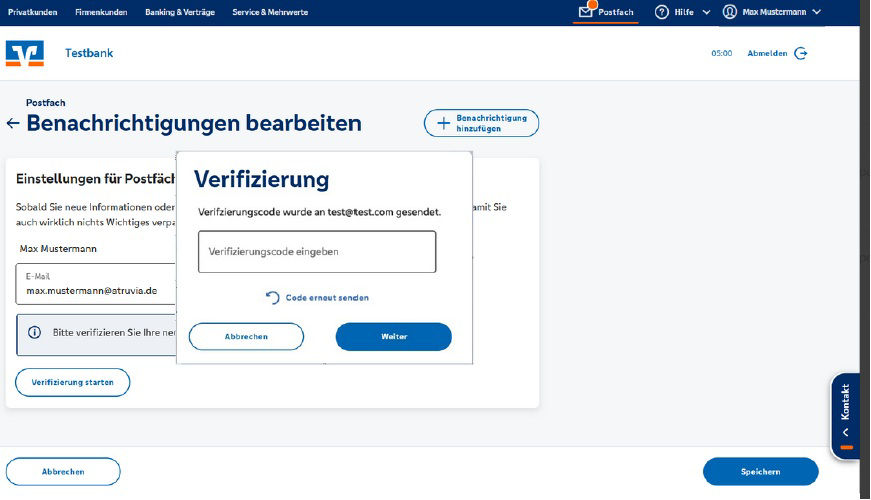The height and width of the screenshot is (500, 871).
Task: Expand the Max Mustermann account dropdown chevron
Action: click(x=816, y=12)
